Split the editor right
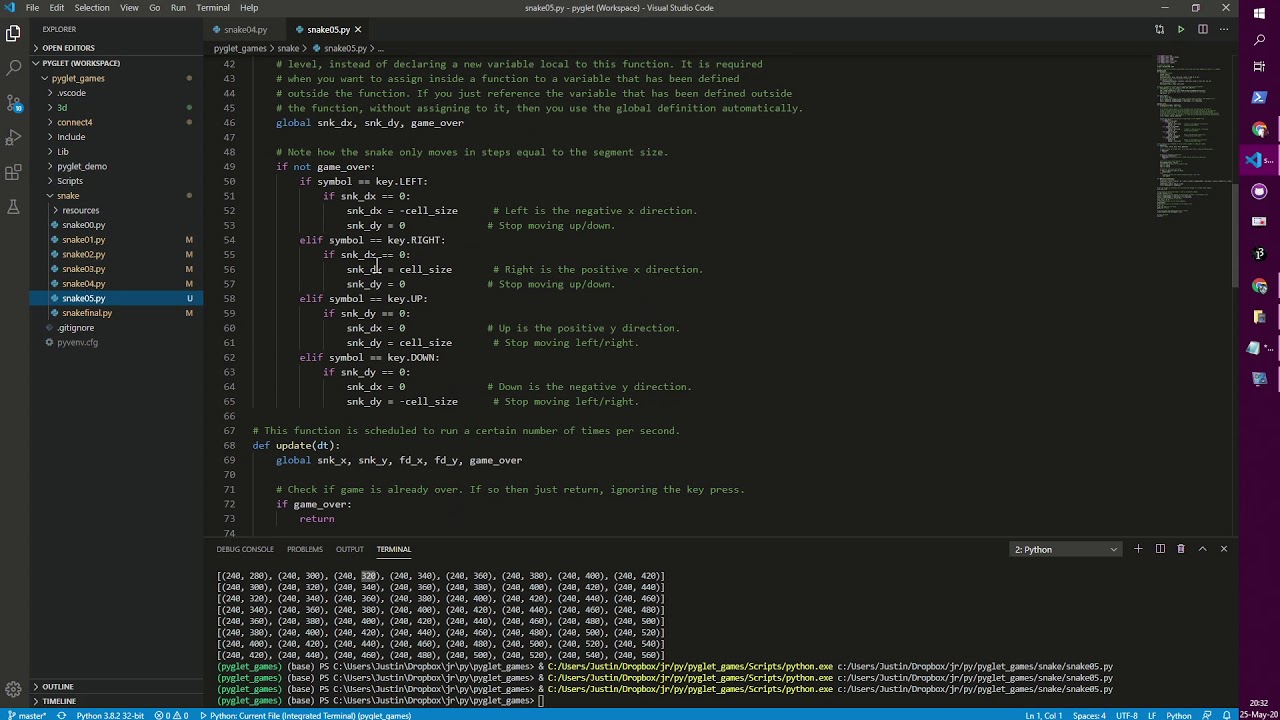The image size is (1280, 720). (1202, 30)
